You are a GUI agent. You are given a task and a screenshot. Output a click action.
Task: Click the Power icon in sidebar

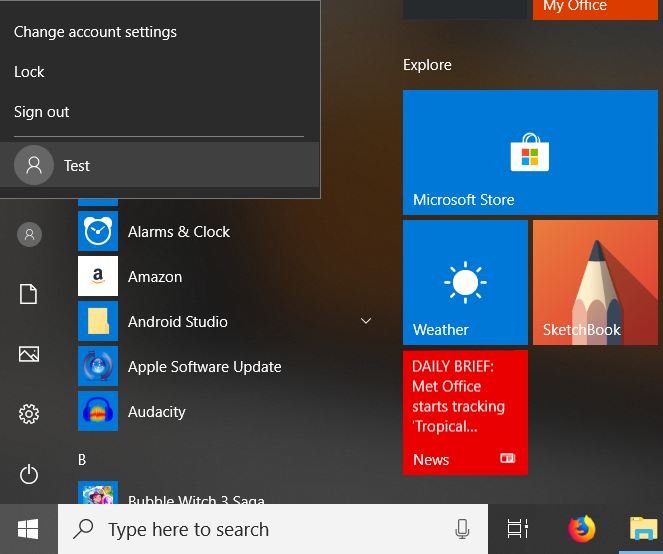click(29, 473)
